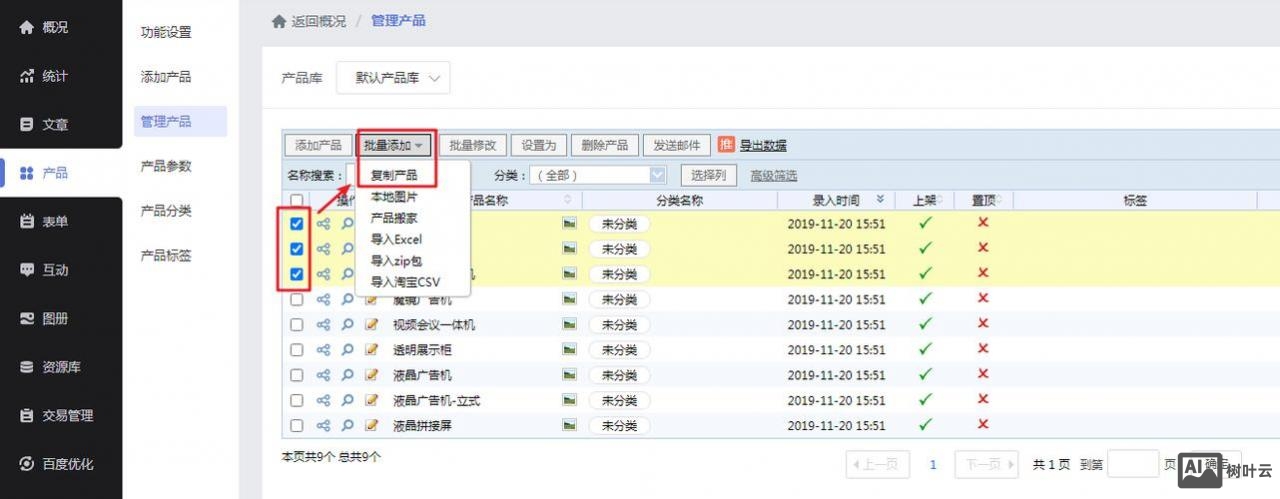Screen dimensions: 1280x499
Task: Click the 返回概况 breadcrumb link
Action: click(319, 21)
